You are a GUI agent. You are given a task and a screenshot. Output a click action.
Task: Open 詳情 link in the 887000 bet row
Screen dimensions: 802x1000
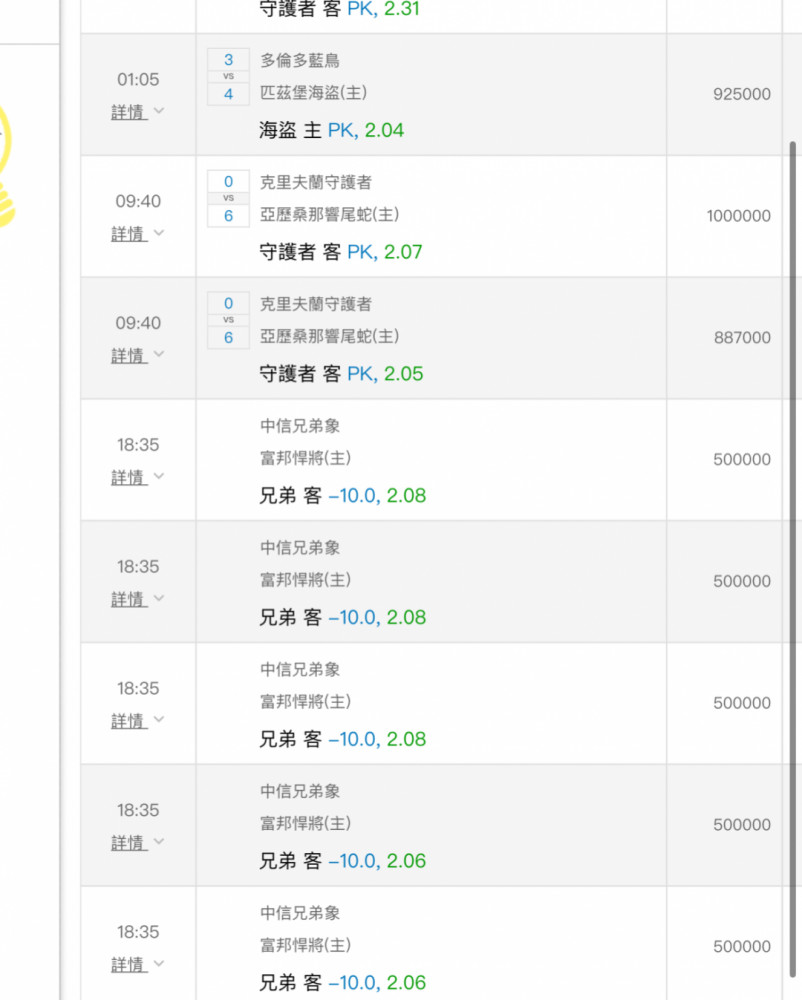(x=129, y=356)
